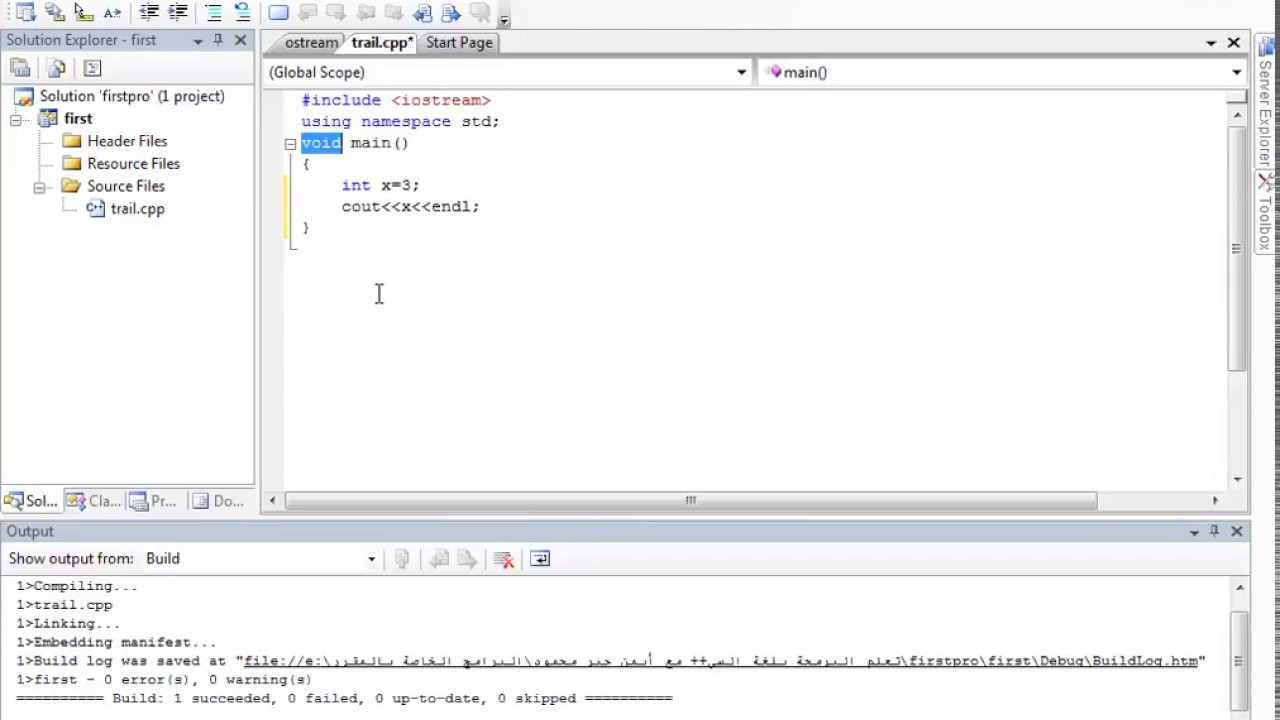Increase line indent of selected code
The image size is (1280, 720).
click(178, 13)
